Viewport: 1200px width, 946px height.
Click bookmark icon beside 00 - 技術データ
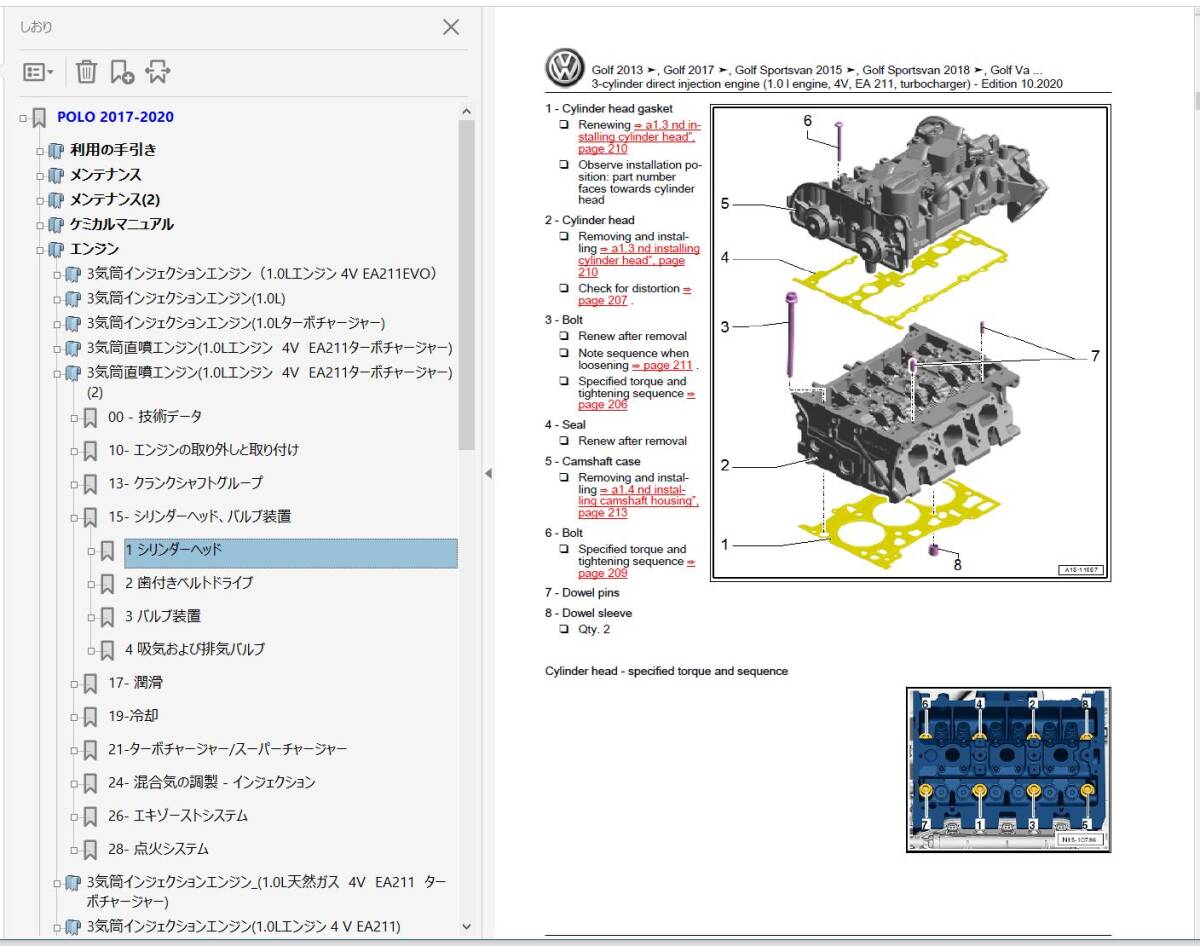point(90,418)
